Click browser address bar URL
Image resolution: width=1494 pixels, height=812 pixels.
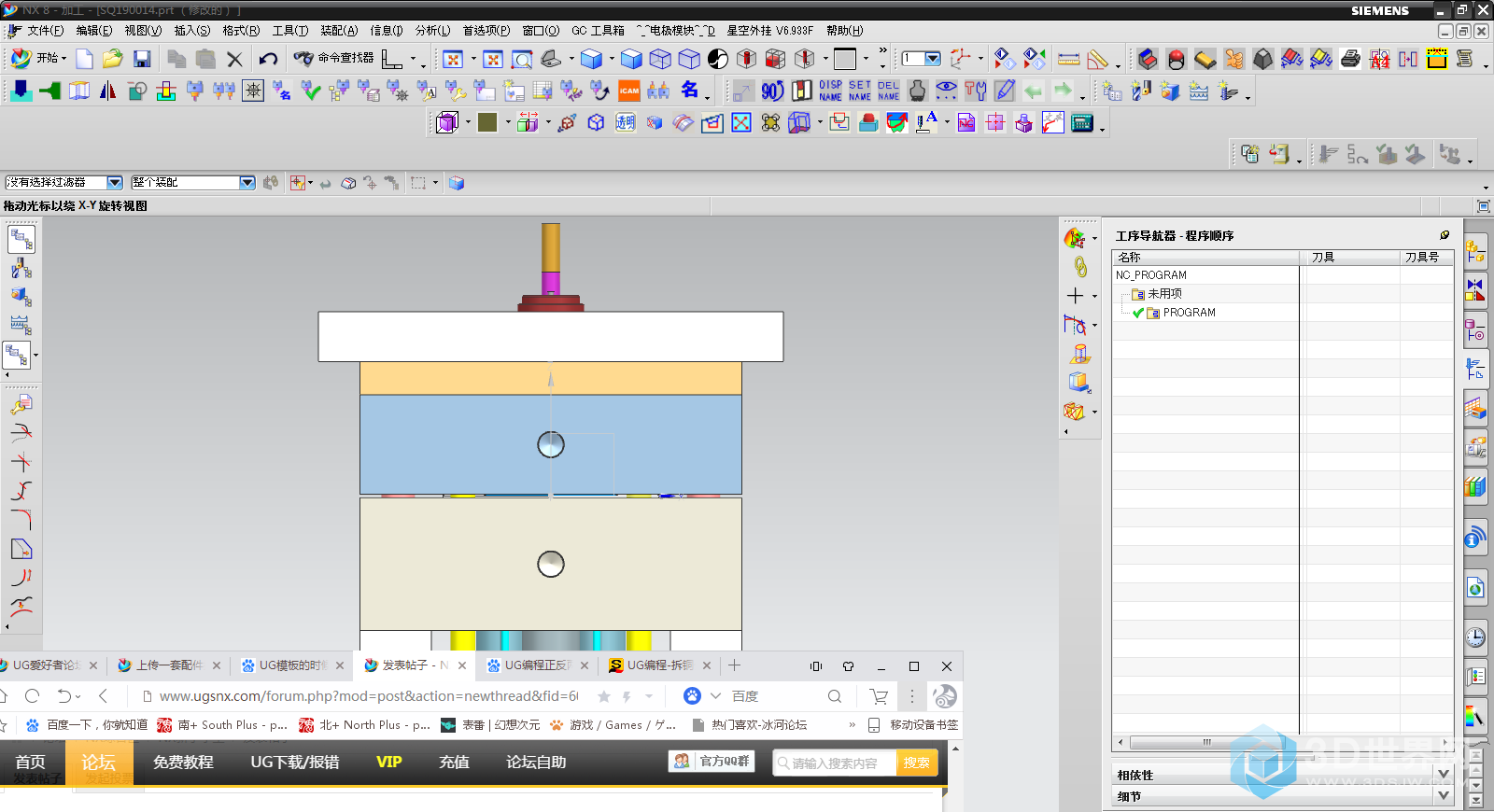tap(368, 696)
